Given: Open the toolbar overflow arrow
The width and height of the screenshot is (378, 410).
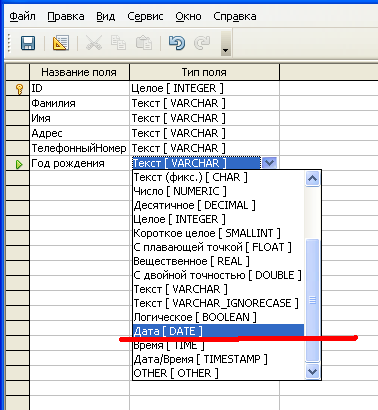Looking at the screenshot, I should [226, 43].
